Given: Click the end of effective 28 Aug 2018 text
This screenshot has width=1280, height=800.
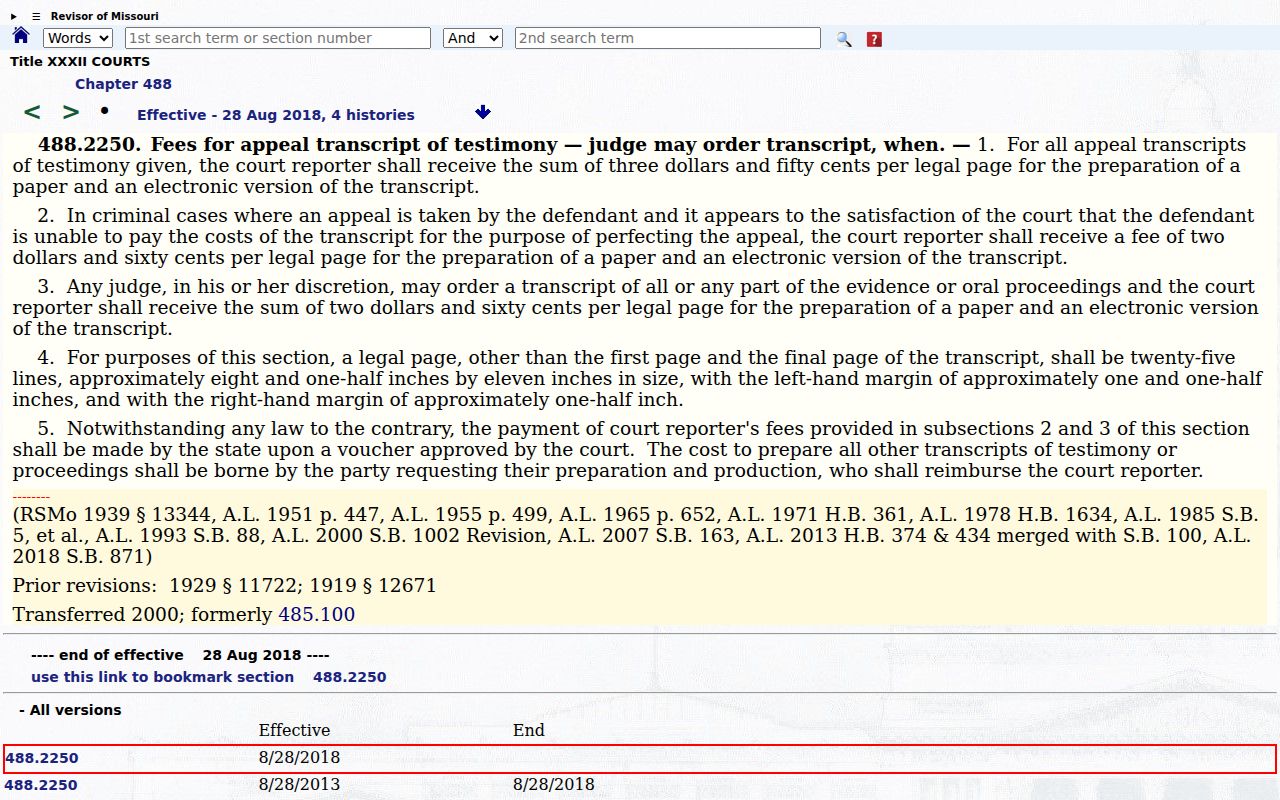Looking at the screenshot, I should [x=180, y=655].
